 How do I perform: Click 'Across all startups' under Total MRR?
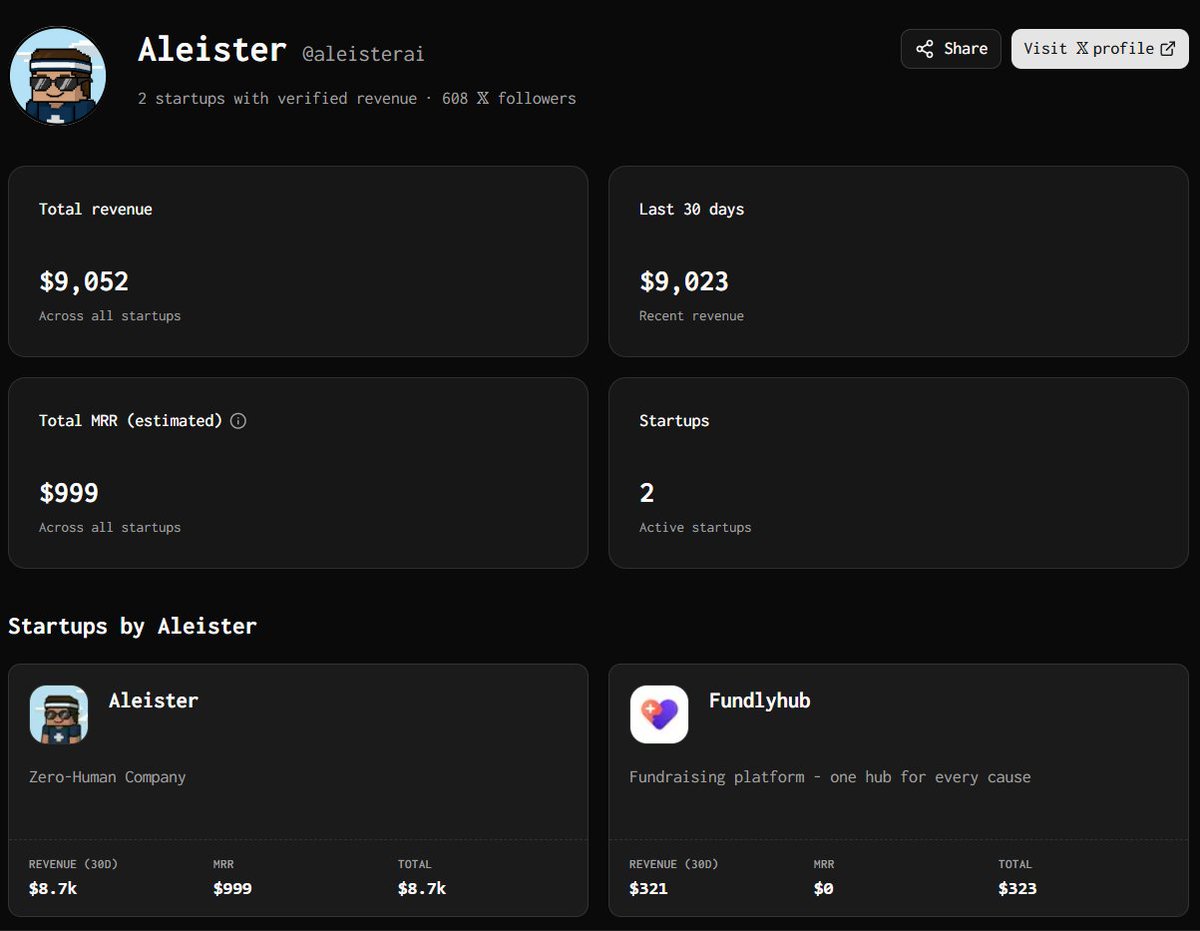pyautogui.click(x=110, y=527)
